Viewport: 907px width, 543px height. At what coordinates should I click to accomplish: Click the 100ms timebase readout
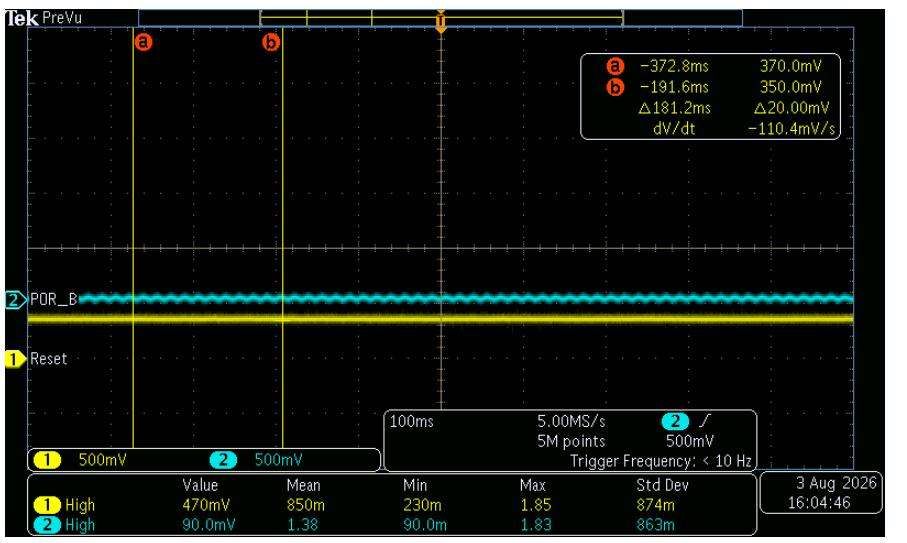click(x=411, y=421)
